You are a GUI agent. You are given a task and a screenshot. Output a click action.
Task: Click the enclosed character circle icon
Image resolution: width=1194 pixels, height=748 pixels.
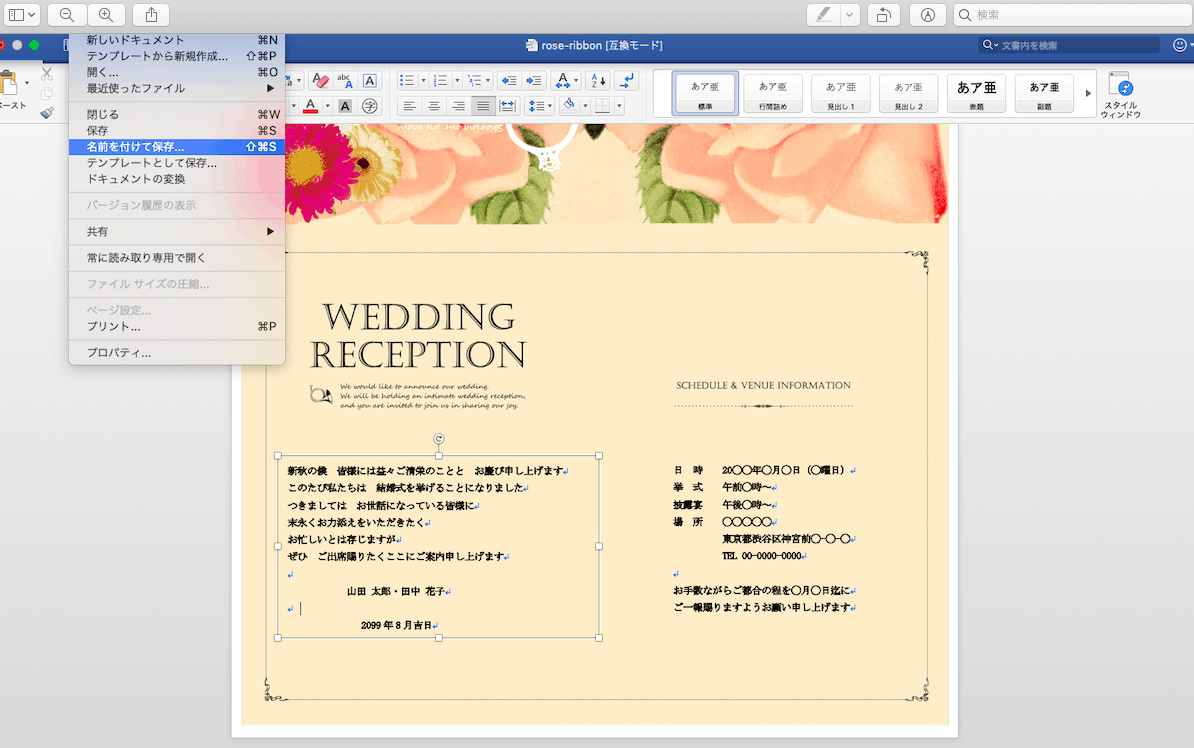(370, 106)
